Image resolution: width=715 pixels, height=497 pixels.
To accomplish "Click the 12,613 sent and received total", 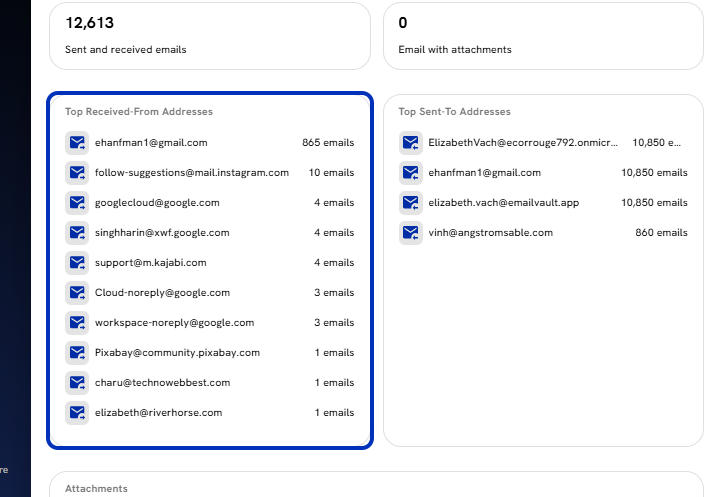I will 89,23.
